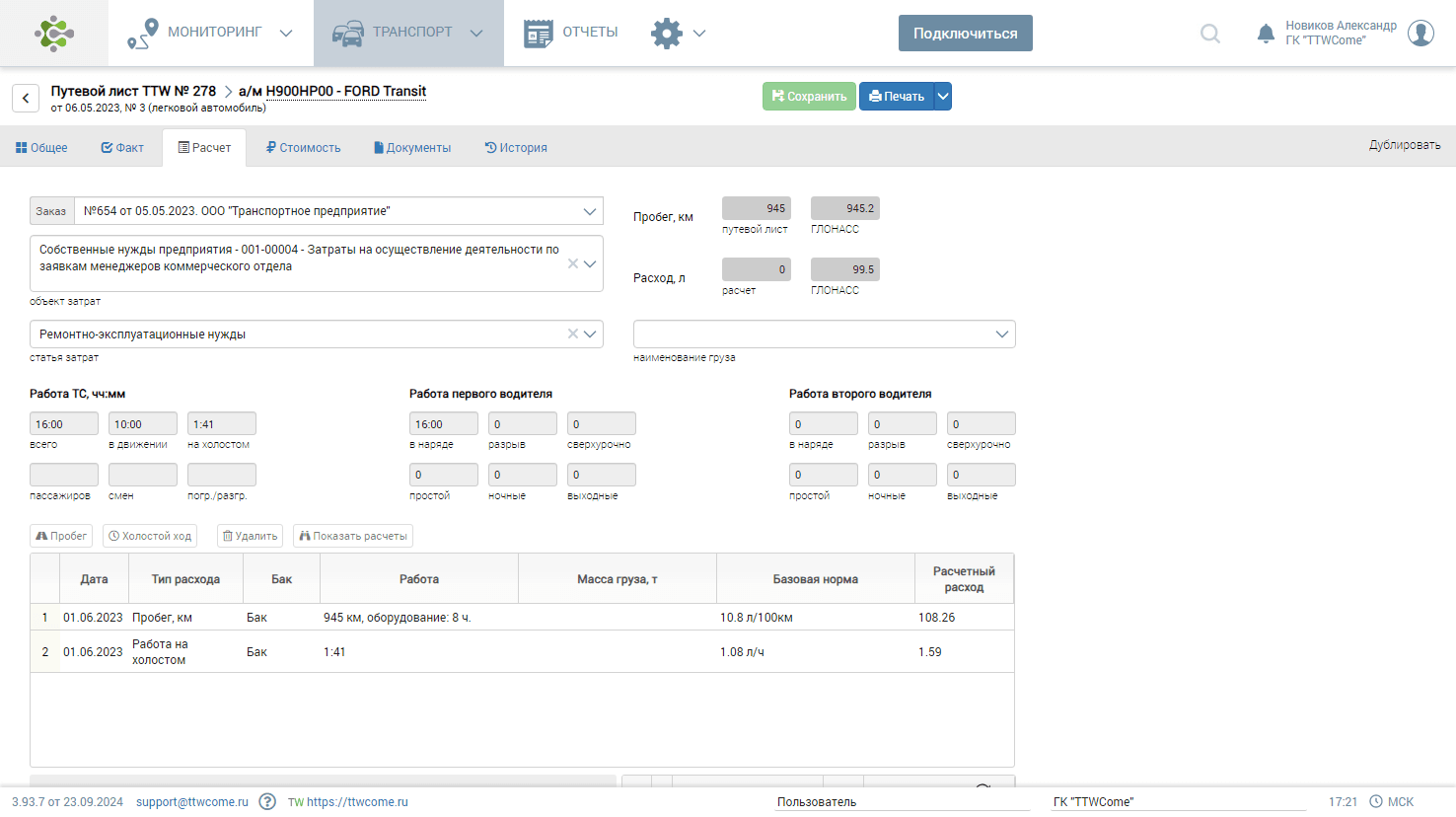Click the help question mark icon
The height and width of the screenshot is (817, 1456).
point(267,801)
